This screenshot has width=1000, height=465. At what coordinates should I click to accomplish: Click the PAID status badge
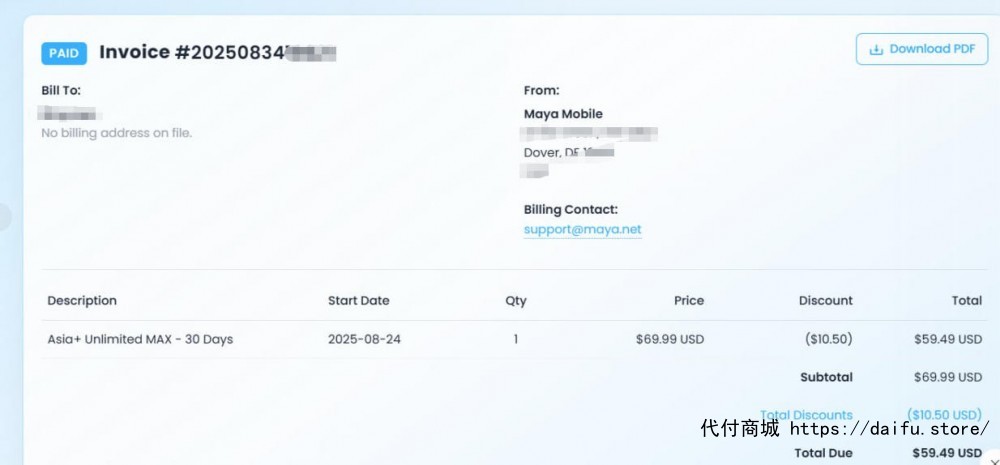coord(64,53)
